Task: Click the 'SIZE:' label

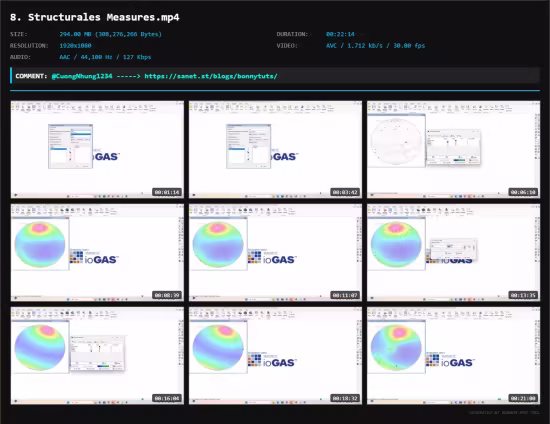Action: [19, 34]
